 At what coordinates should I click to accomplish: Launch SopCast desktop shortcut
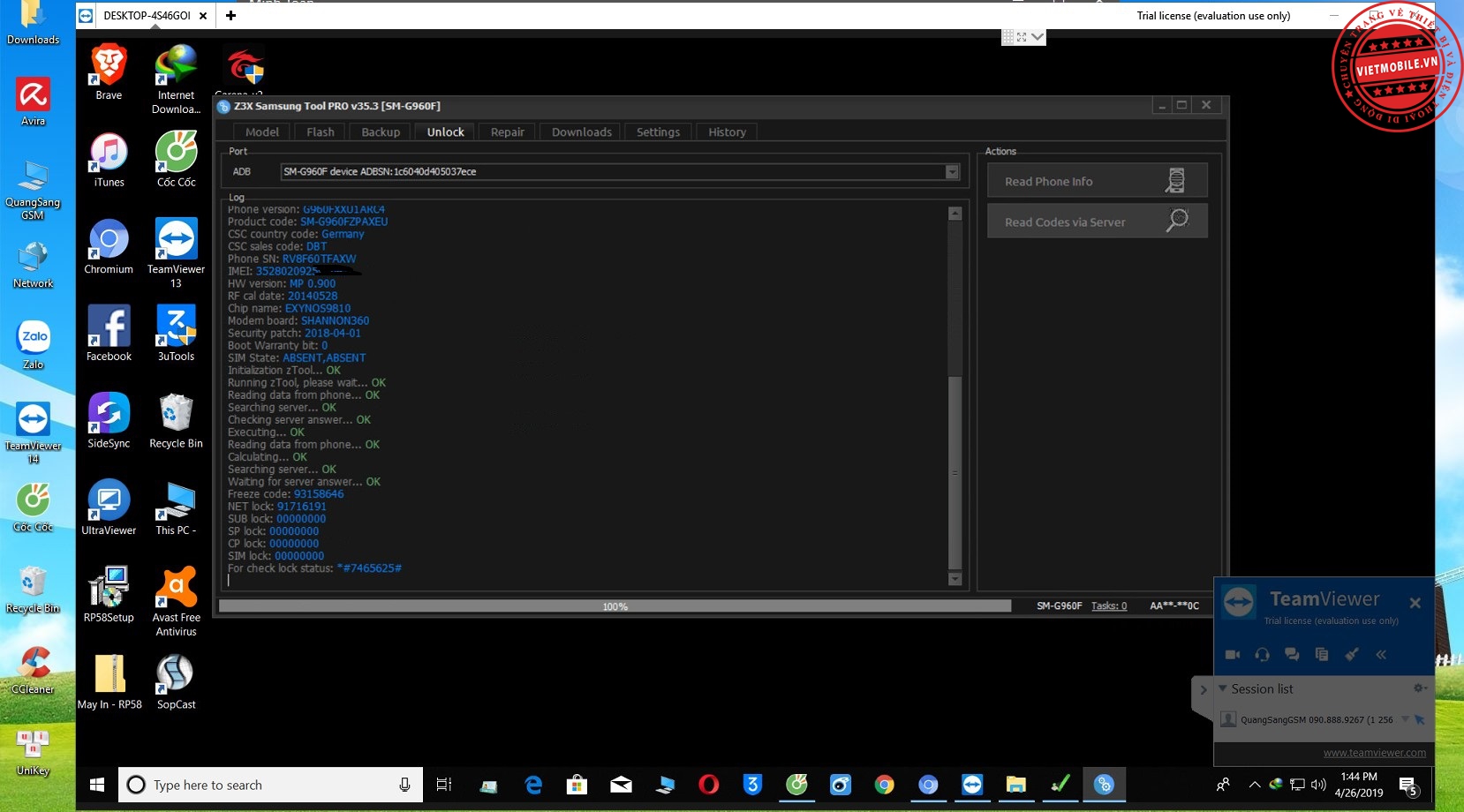(176, 682)
